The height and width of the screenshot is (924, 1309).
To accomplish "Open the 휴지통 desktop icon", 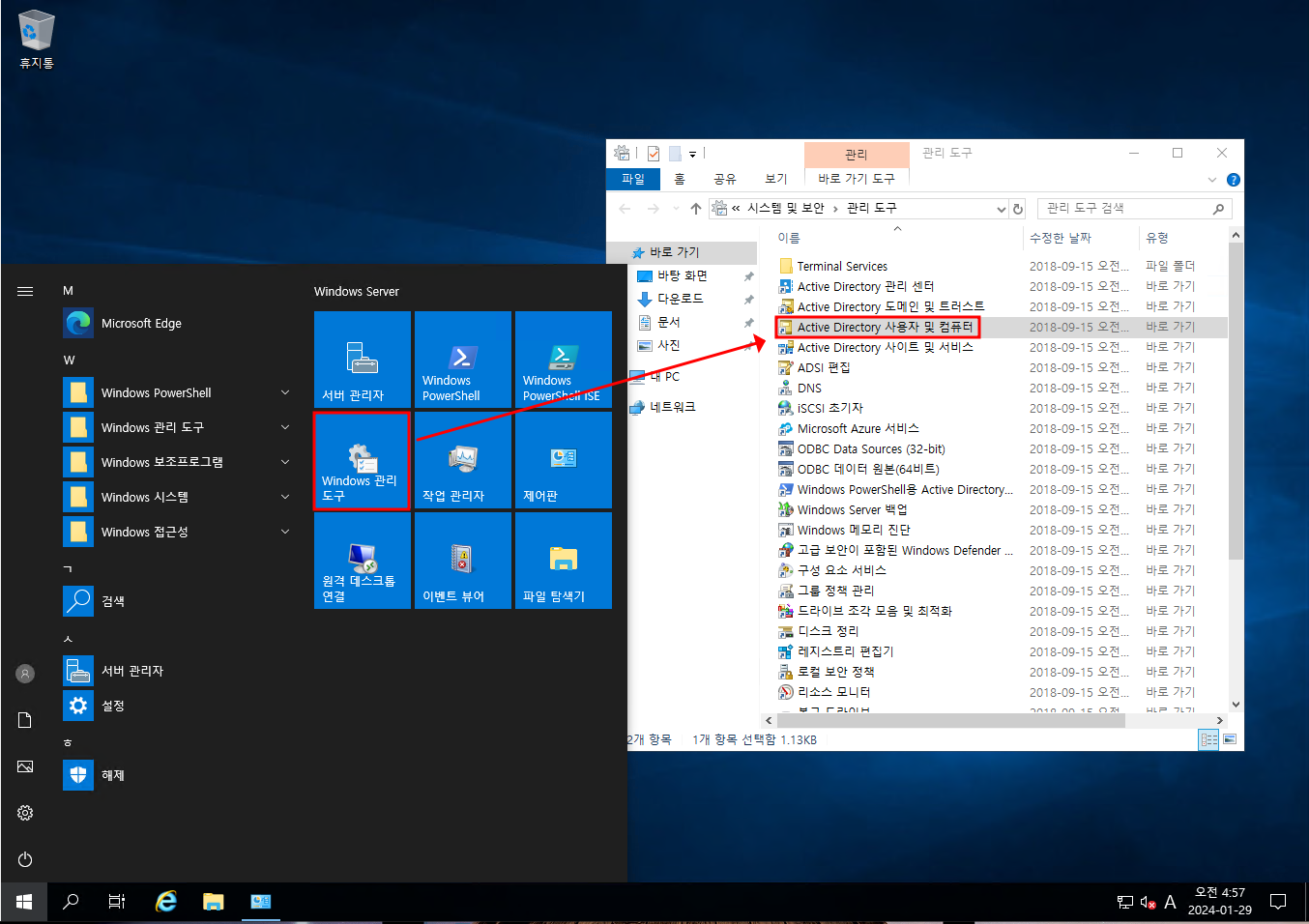I will pos(37,40).
